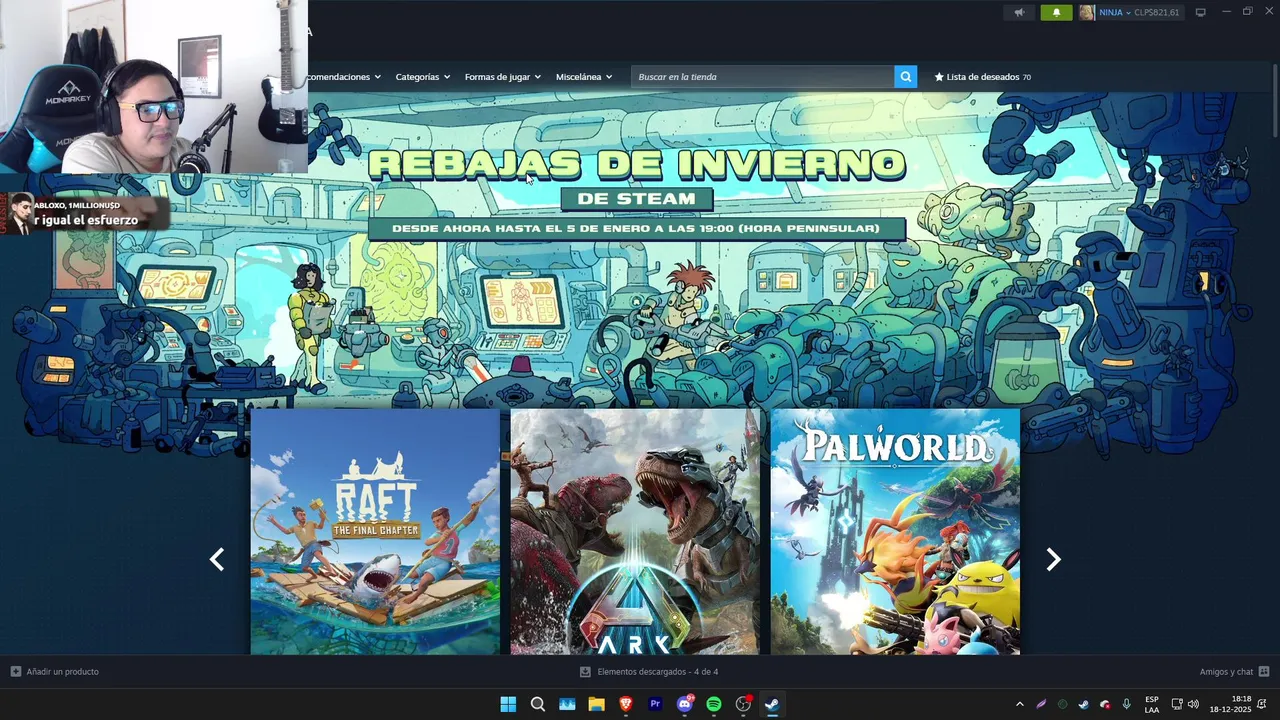Open the Categorías dropdown menu

423,77
